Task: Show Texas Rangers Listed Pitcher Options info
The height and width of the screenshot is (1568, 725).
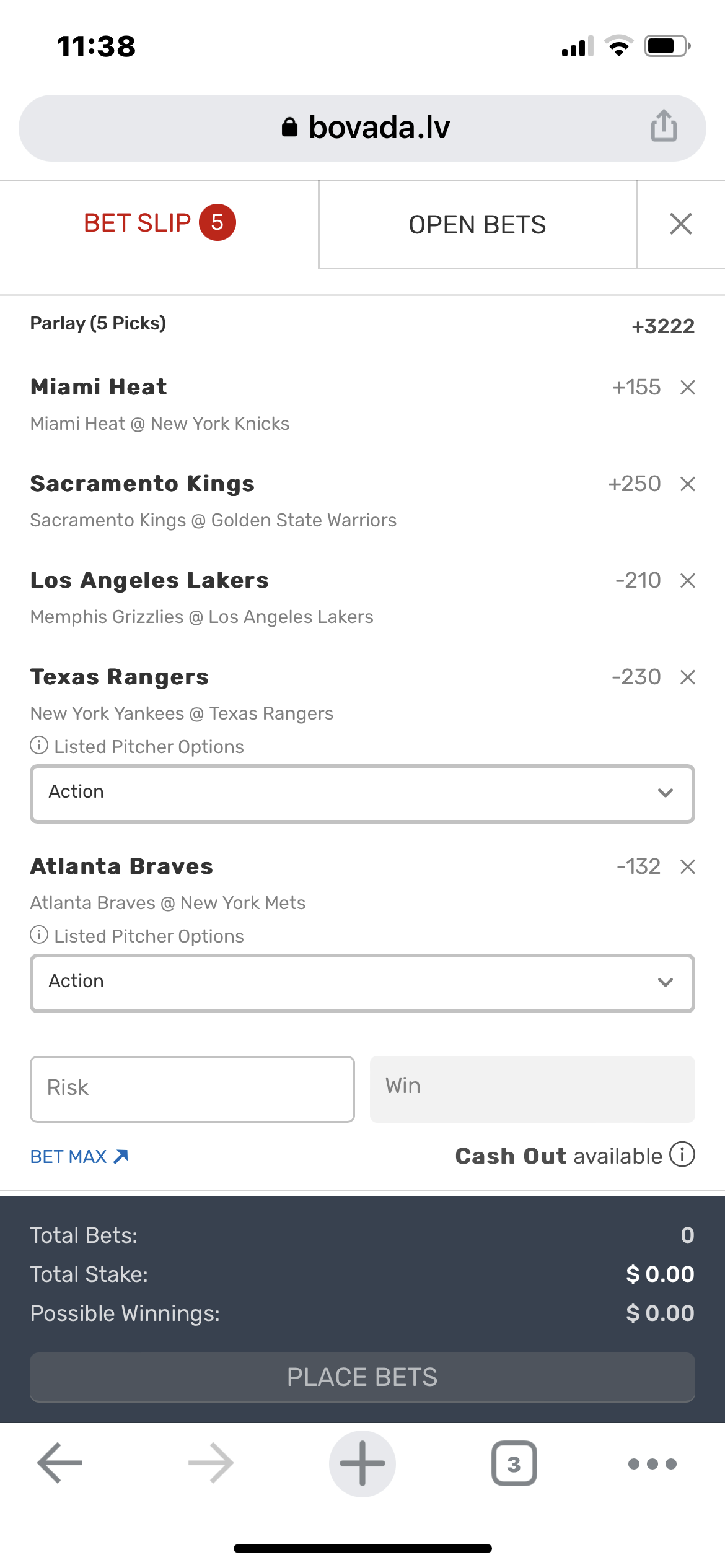Action: (x=39, y=746)
